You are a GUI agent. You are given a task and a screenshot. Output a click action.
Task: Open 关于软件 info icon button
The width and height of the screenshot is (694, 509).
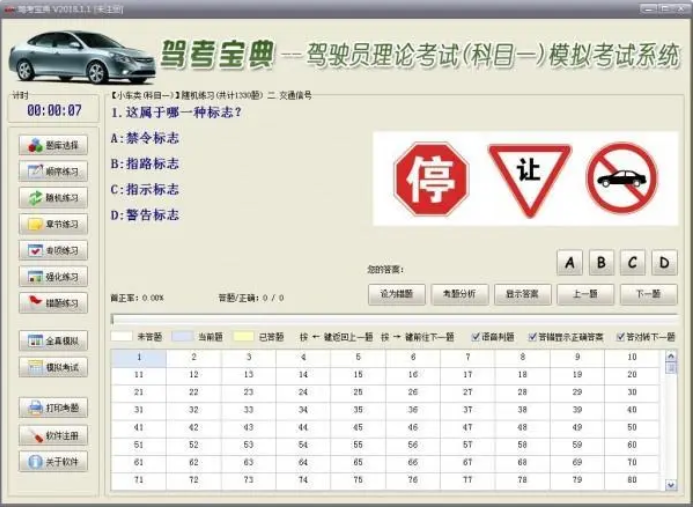pos(53,462)
